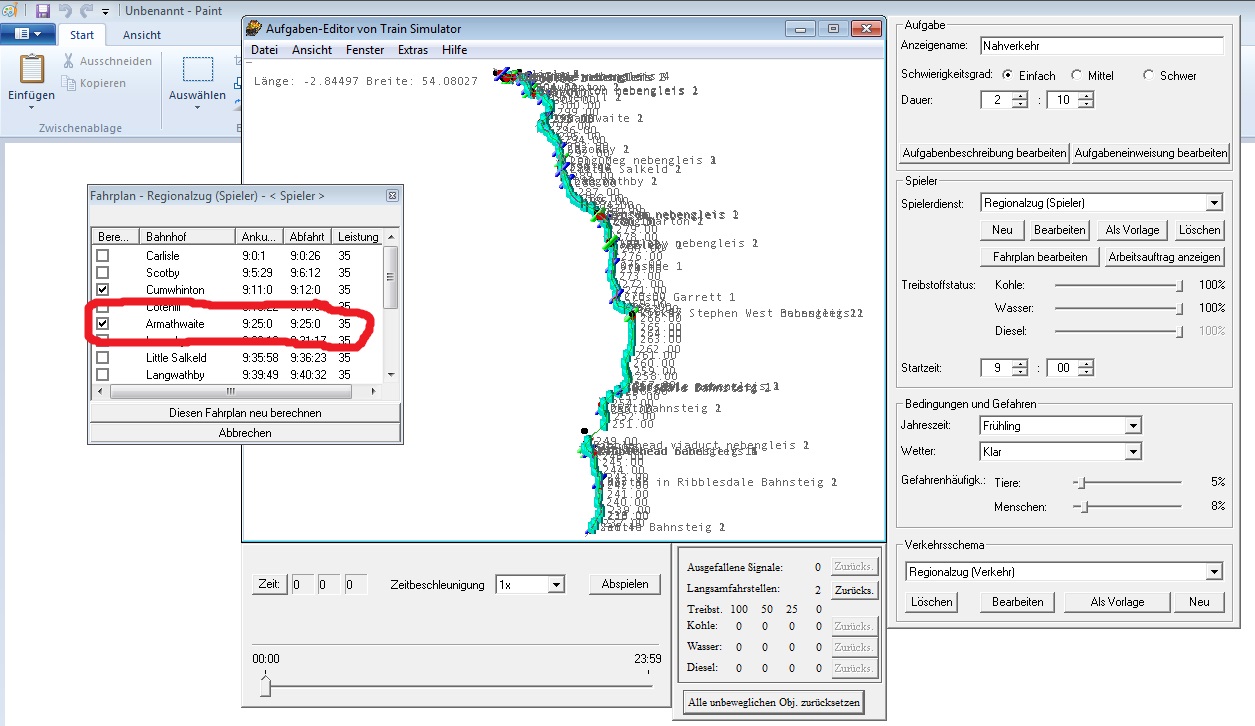The width and height of the screenshot is (1255, 726).
Task: Select the Mittel difficulty radio button
Action: [x=1076, y=75]
